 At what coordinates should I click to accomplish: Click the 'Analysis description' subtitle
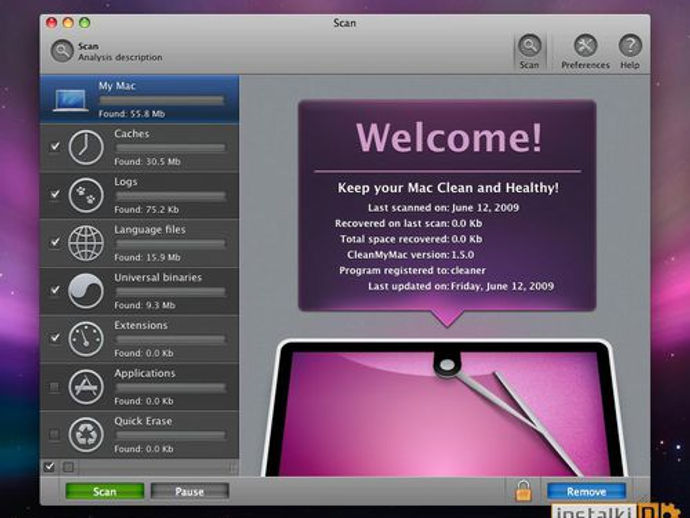120,57
